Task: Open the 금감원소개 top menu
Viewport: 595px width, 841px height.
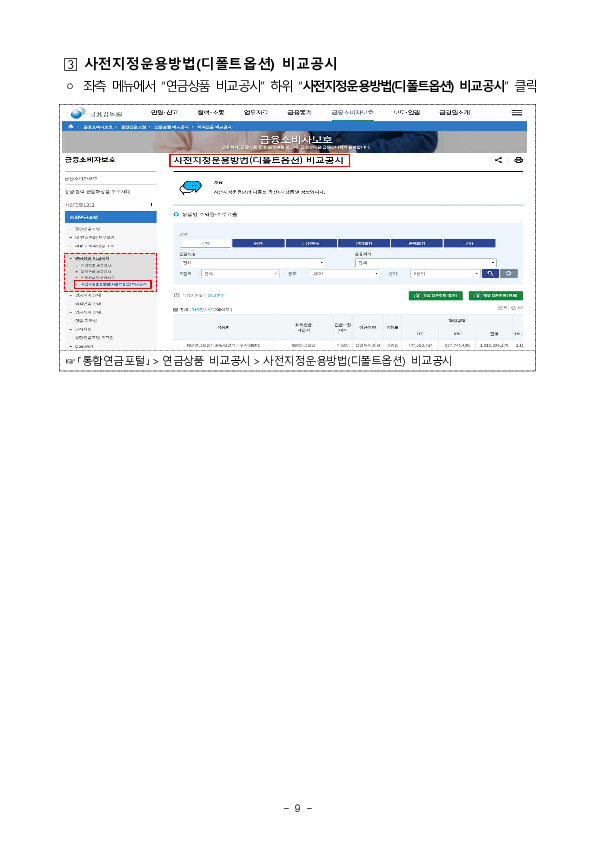Action: click(454, 112)
